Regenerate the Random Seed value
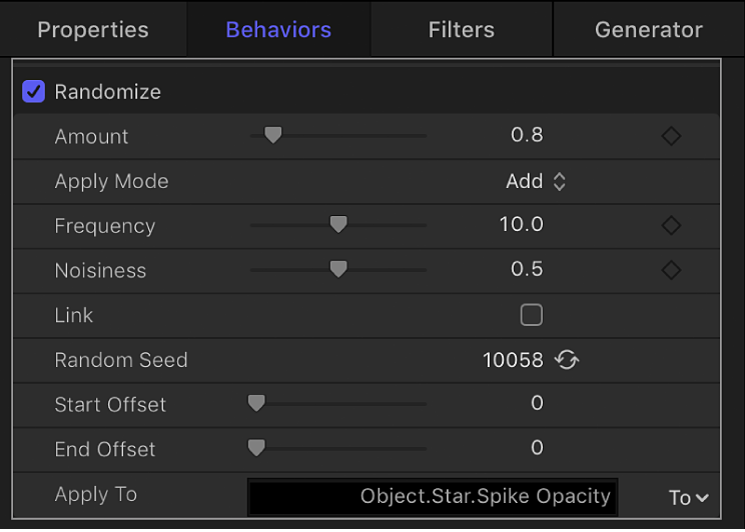Viewport: 745px width, 532px height. (x=567, y=360)
